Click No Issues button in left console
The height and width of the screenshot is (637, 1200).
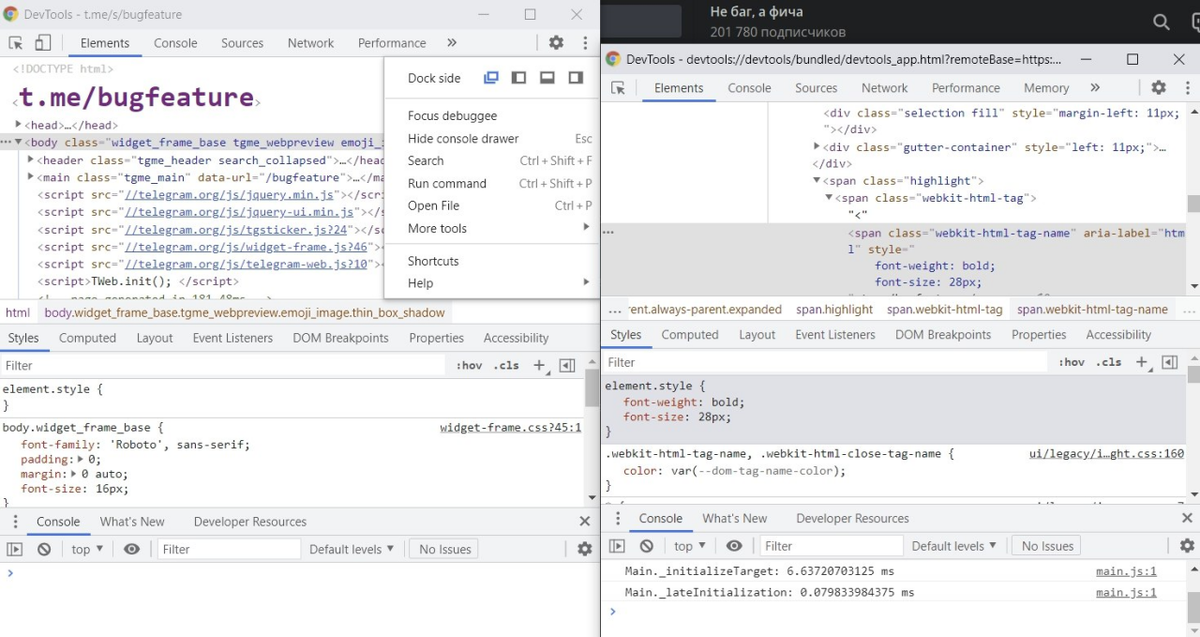point(445,549)
